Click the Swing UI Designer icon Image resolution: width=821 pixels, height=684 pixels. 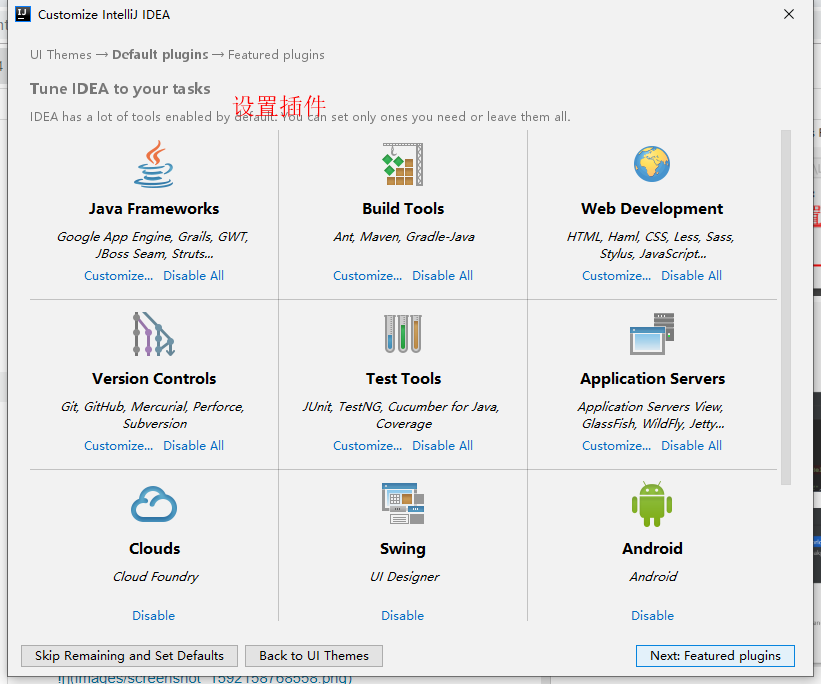pyautogui.click(x=403, y=503)
